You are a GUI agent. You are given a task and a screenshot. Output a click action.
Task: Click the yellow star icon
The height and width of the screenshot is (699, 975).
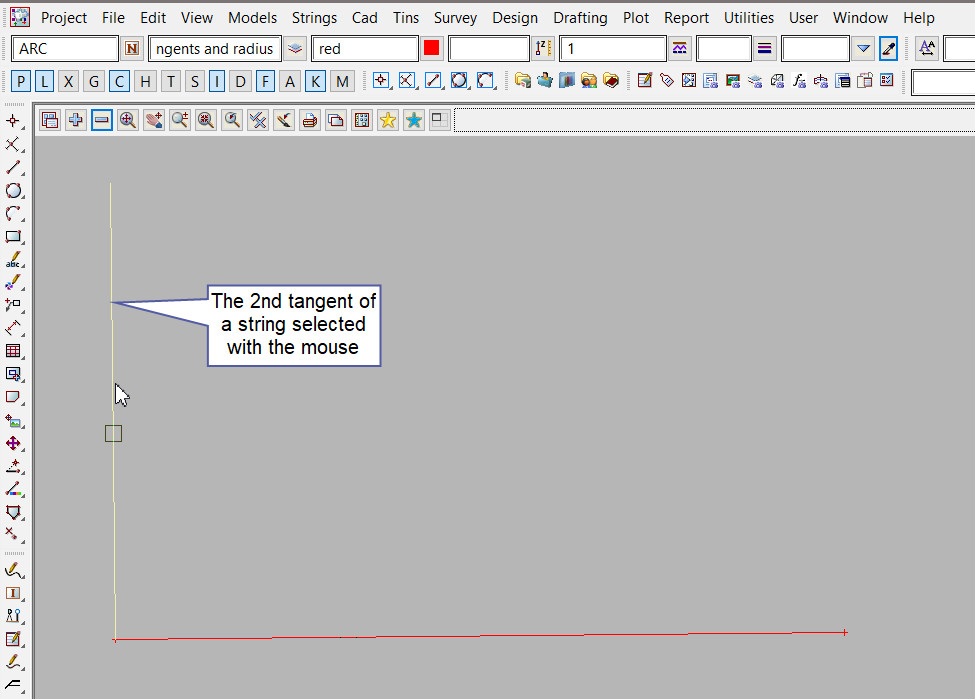point(387,120)
